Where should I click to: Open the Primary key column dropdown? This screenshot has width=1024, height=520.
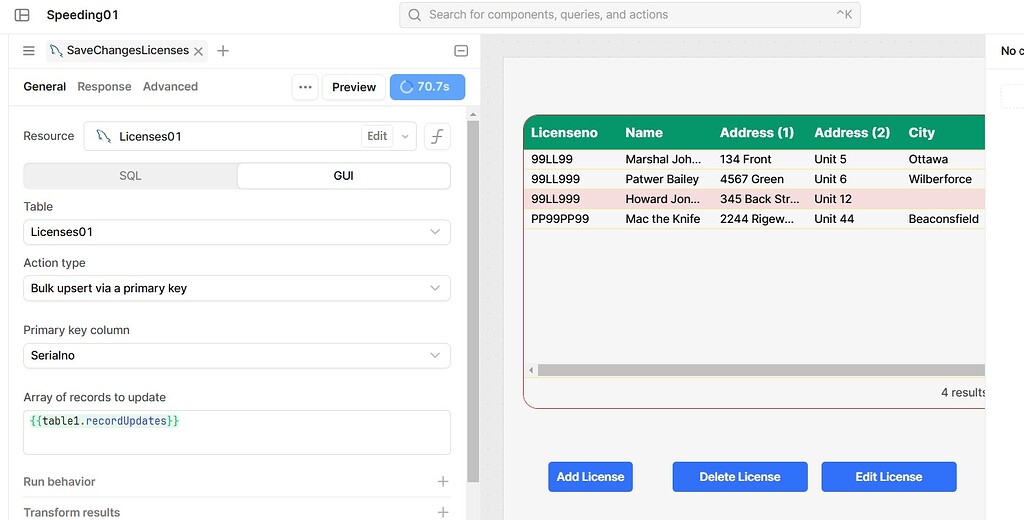(x=236, y=355)
